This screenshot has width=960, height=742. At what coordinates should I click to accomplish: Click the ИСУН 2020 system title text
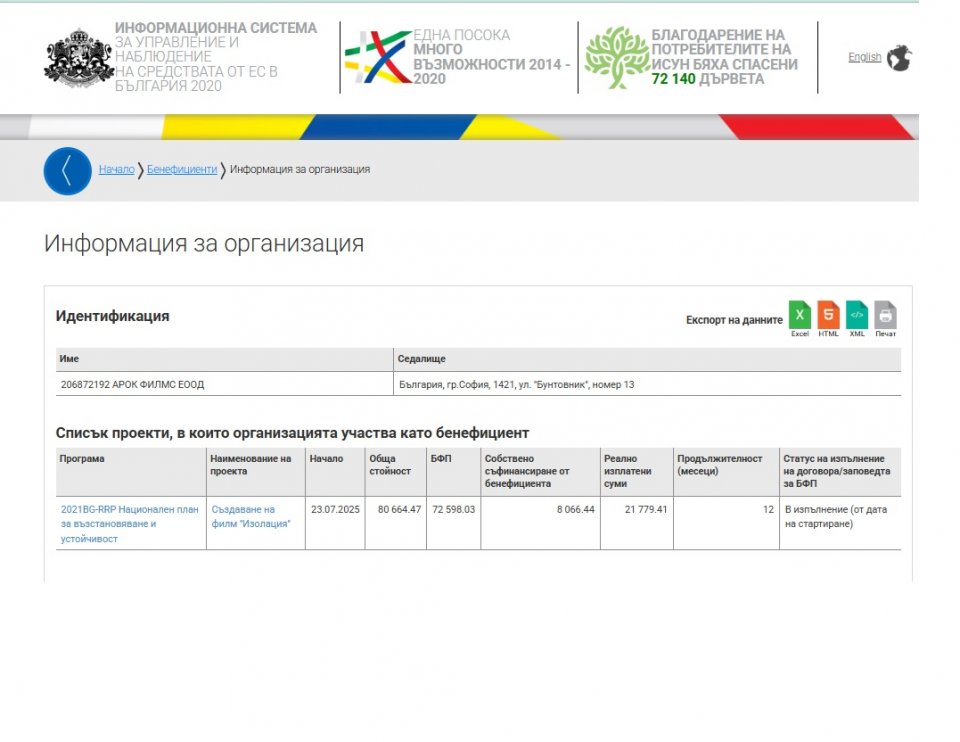point(215,57)
